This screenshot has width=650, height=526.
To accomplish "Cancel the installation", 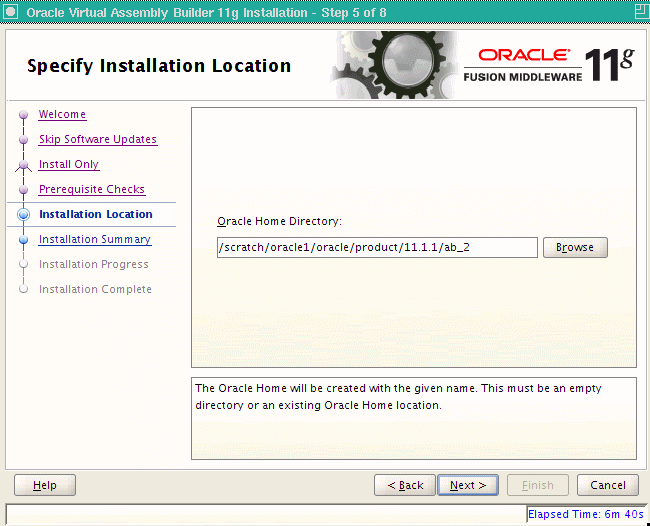I will (x=608, y=485).
